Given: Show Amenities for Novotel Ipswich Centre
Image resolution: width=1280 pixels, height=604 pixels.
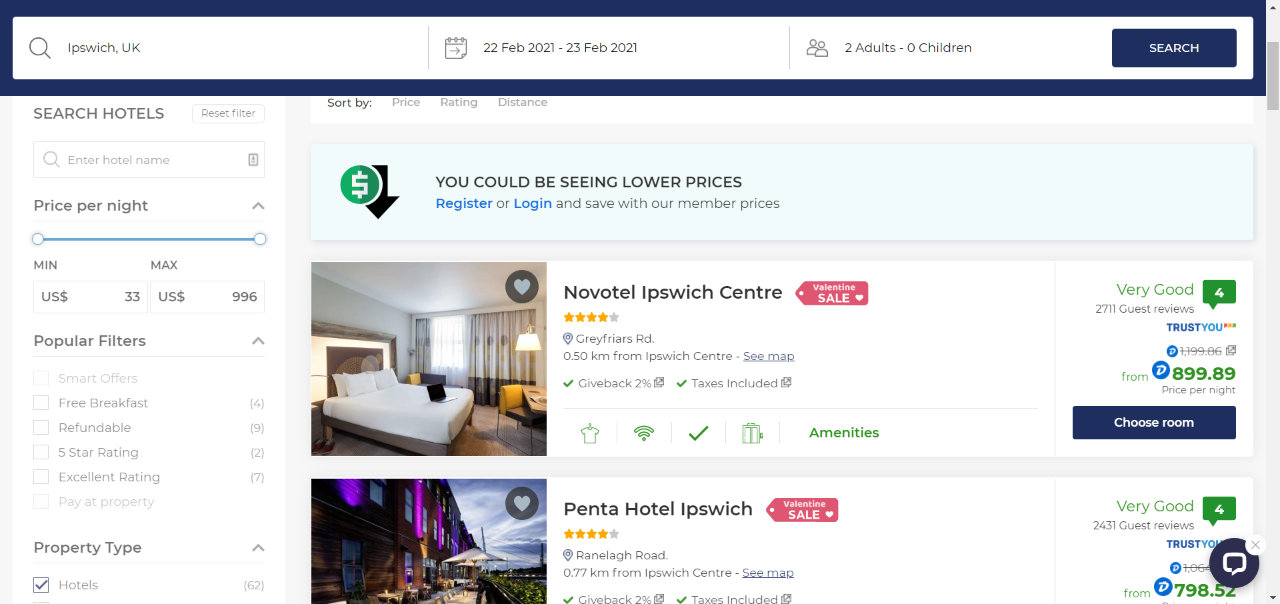Looking at the screenshot, I should click(x=844, y=433).
